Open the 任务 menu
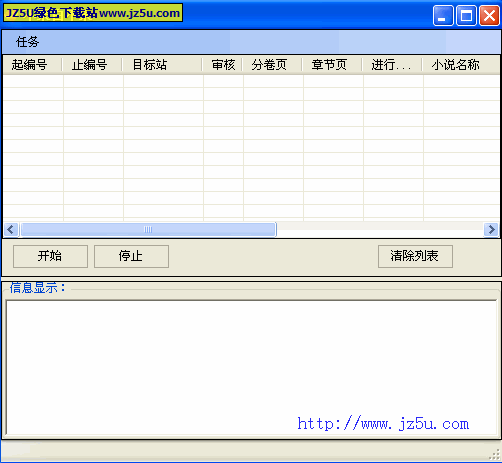 [x=27, y=42]
